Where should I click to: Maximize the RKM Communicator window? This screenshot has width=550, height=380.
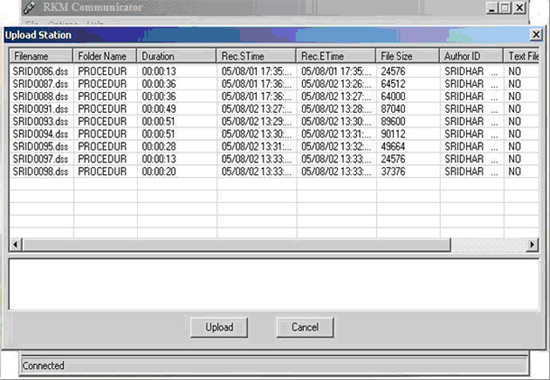coord(505,8)
